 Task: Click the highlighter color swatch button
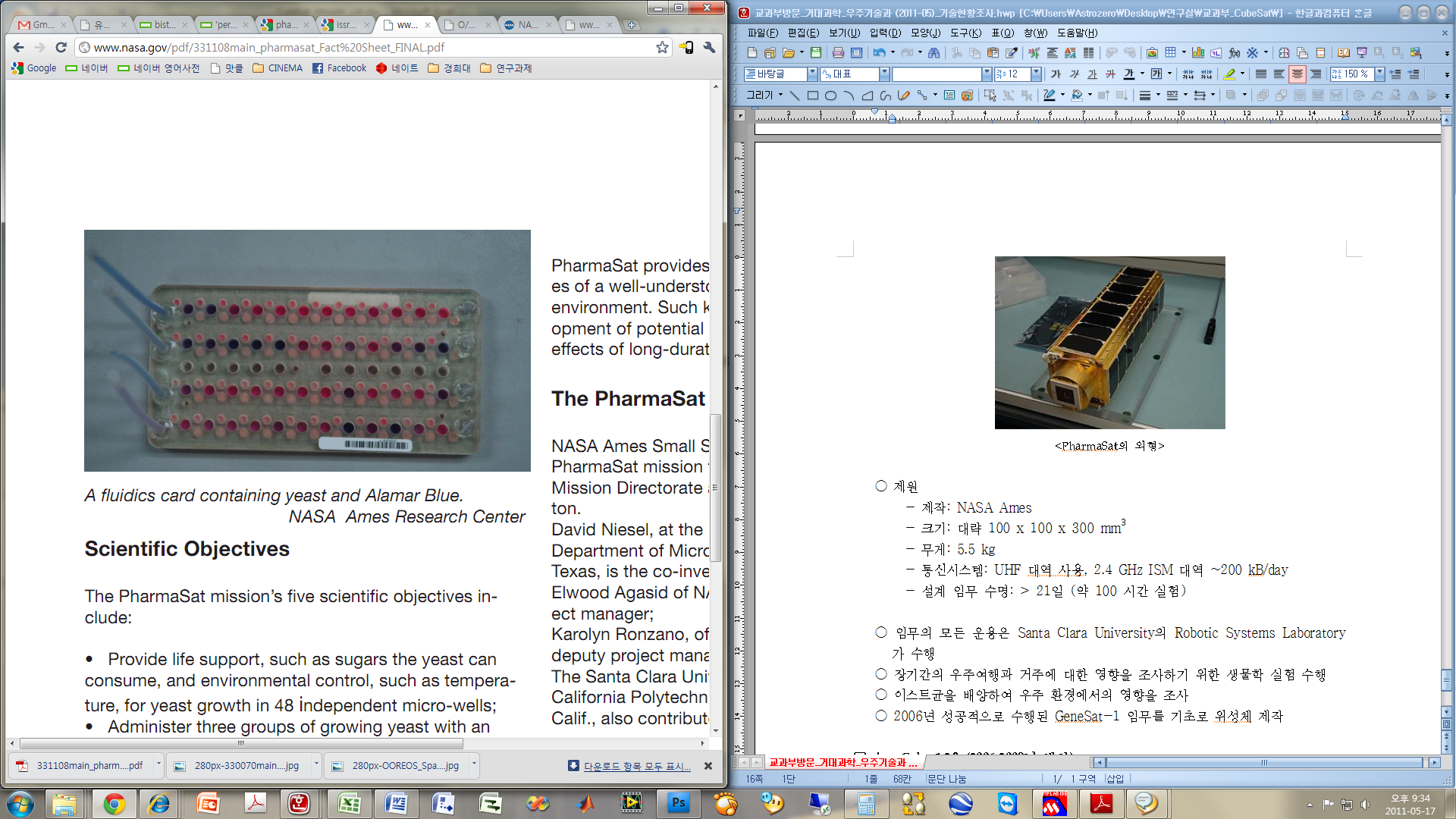click(1229, 74)
